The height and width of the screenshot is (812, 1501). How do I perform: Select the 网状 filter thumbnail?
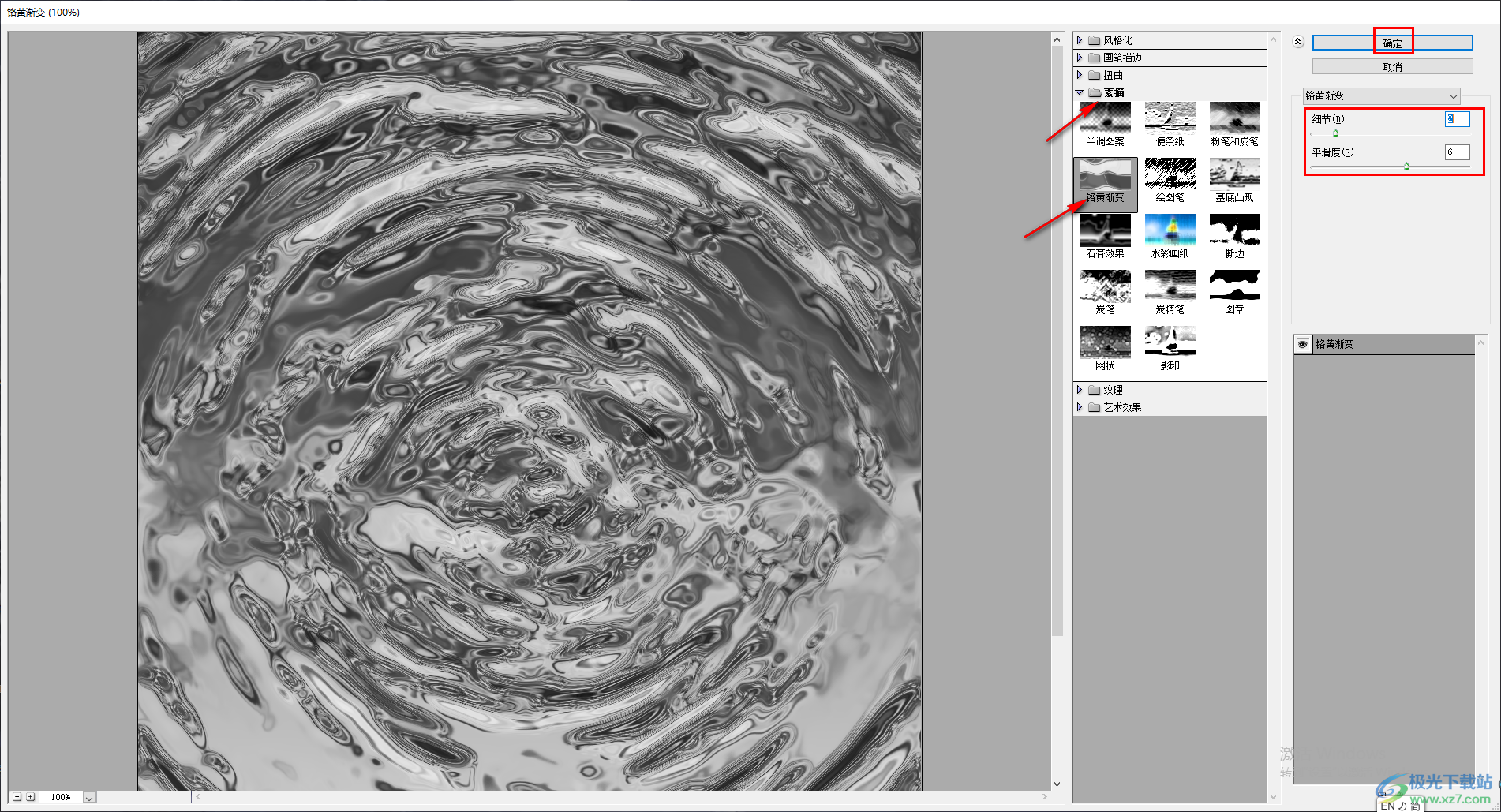1105,349
